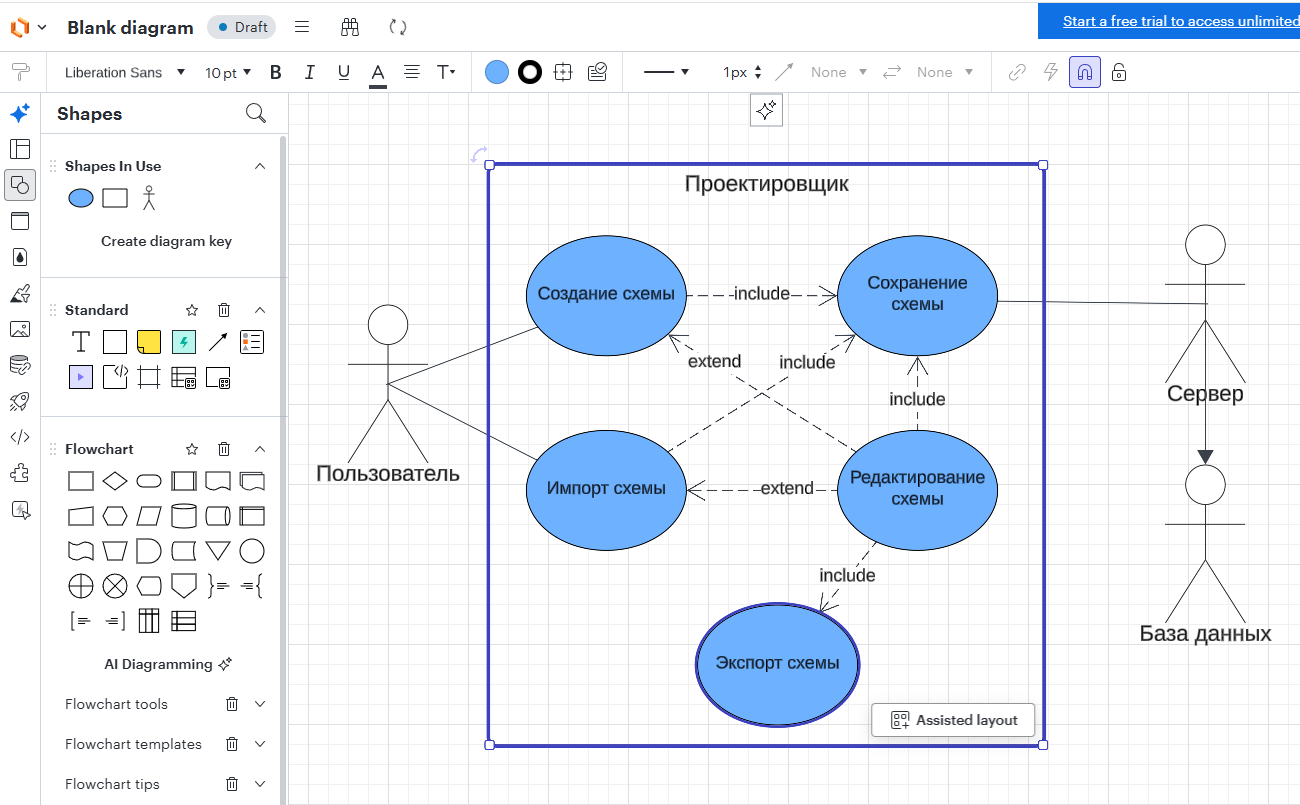
Task: Pin the Standard section with star
Action: [x=192, y=310]
